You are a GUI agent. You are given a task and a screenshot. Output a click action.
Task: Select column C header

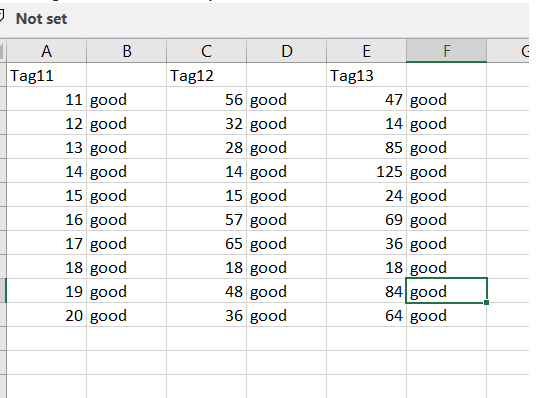[x=206, y=51]
